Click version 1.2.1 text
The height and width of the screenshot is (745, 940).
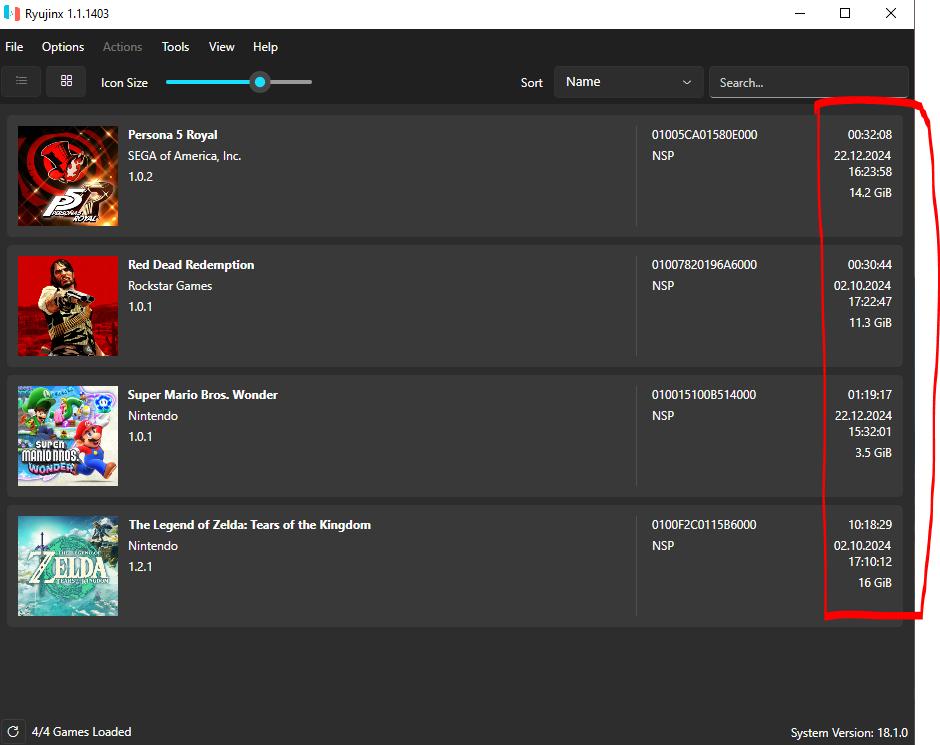pos(140,567)
